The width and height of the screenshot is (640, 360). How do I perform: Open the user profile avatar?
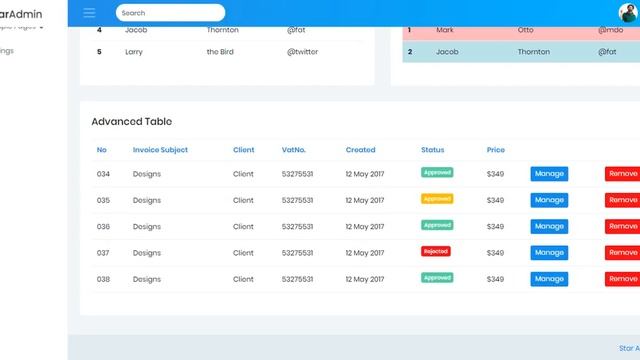(628, 13)
